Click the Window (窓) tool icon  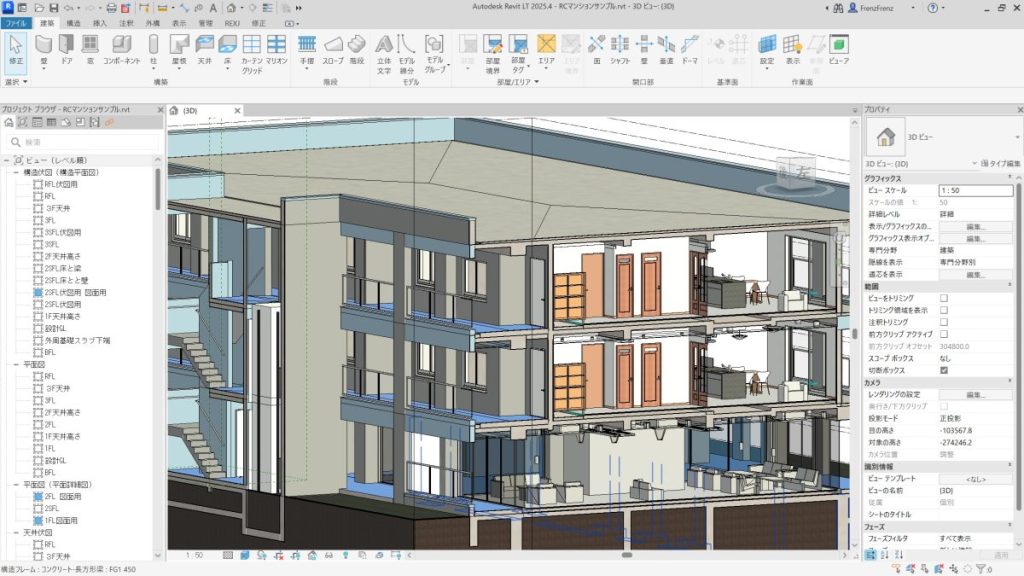click(89, 48)
